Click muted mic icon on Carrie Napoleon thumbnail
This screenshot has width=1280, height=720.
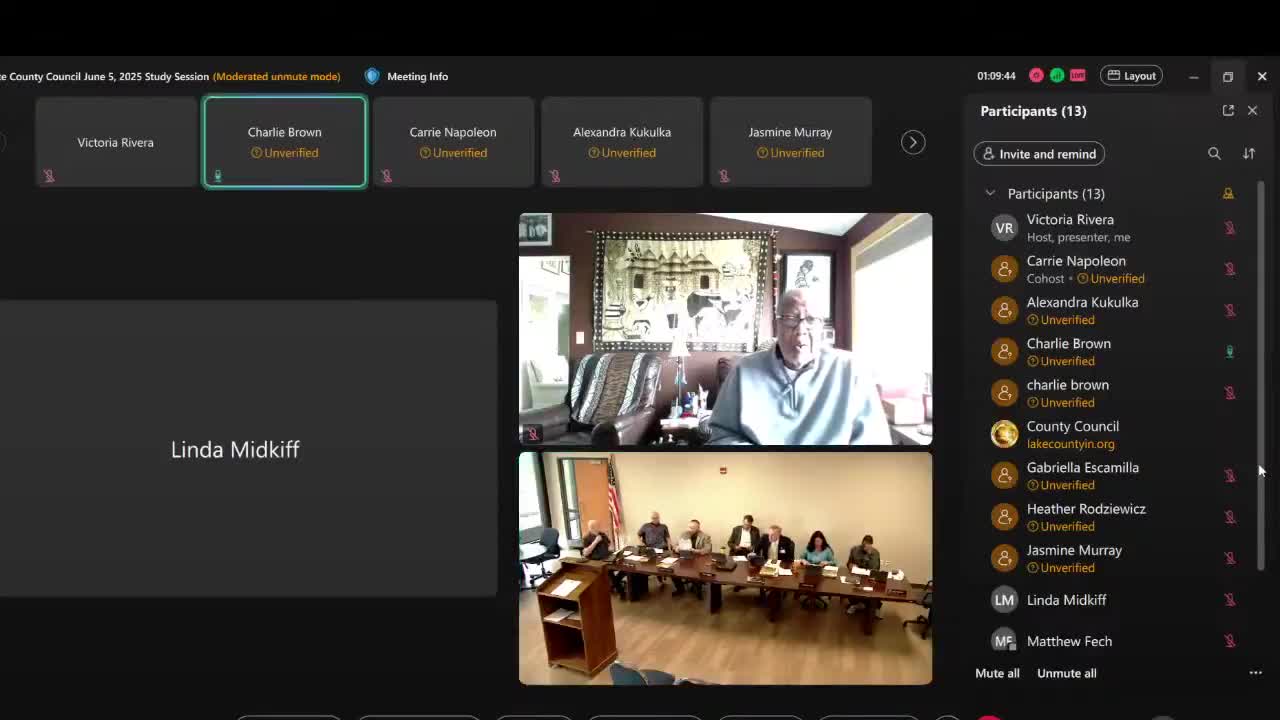click(x=386, y=176)
